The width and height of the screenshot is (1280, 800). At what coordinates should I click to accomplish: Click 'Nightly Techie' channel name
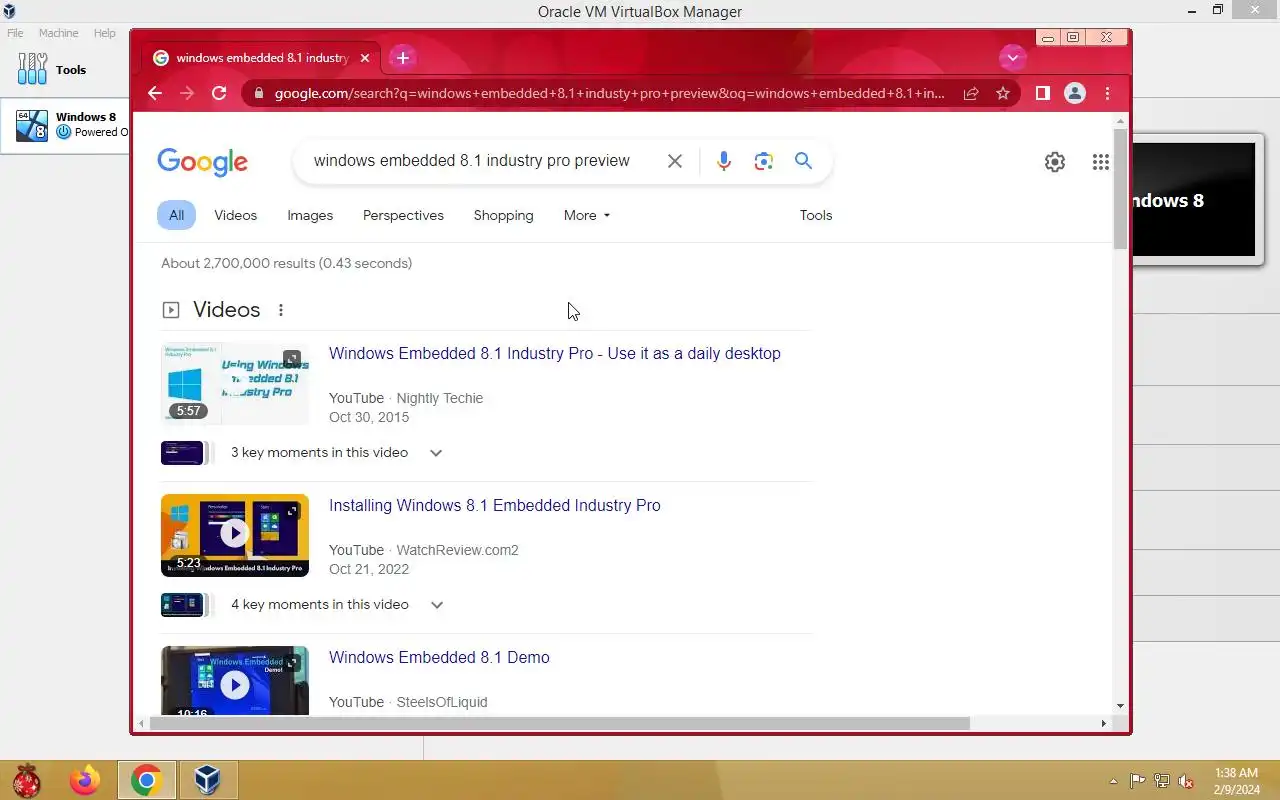(440, 398)
